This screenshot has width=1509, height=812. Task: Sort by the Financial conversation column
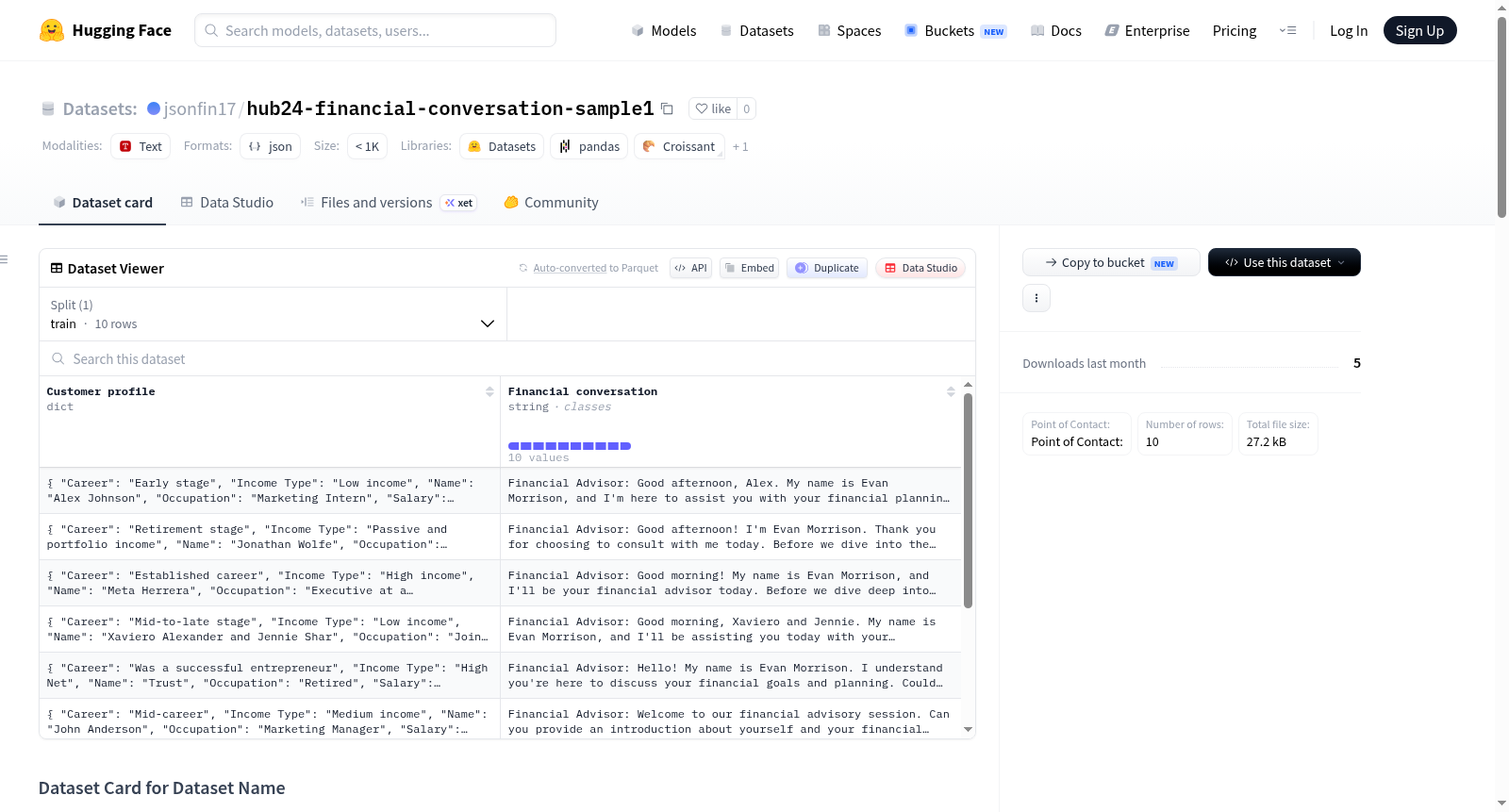(x=951, y=391)
